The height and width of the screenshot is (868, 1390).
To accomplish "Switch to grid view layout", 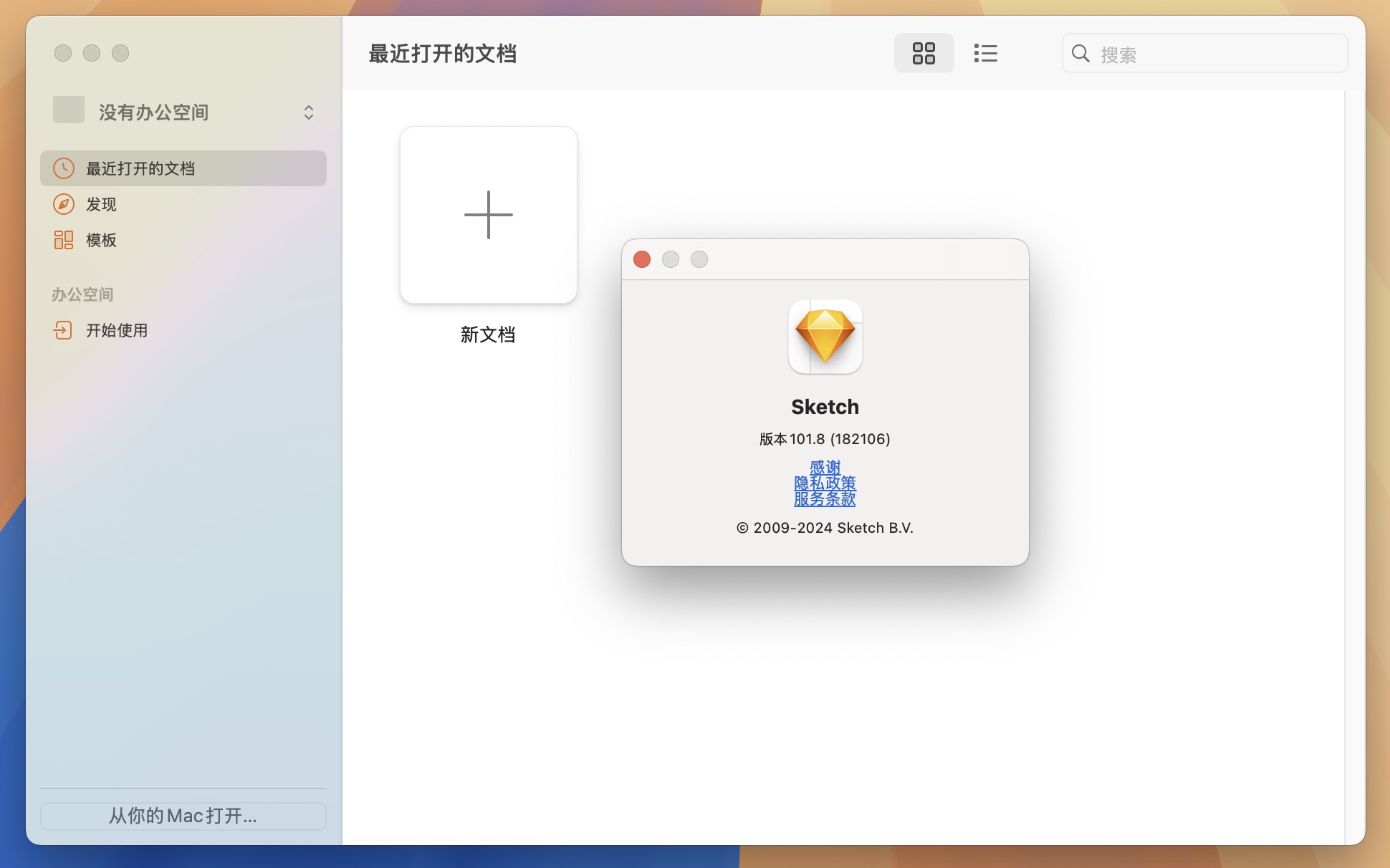I will click(x=924, y=53).
